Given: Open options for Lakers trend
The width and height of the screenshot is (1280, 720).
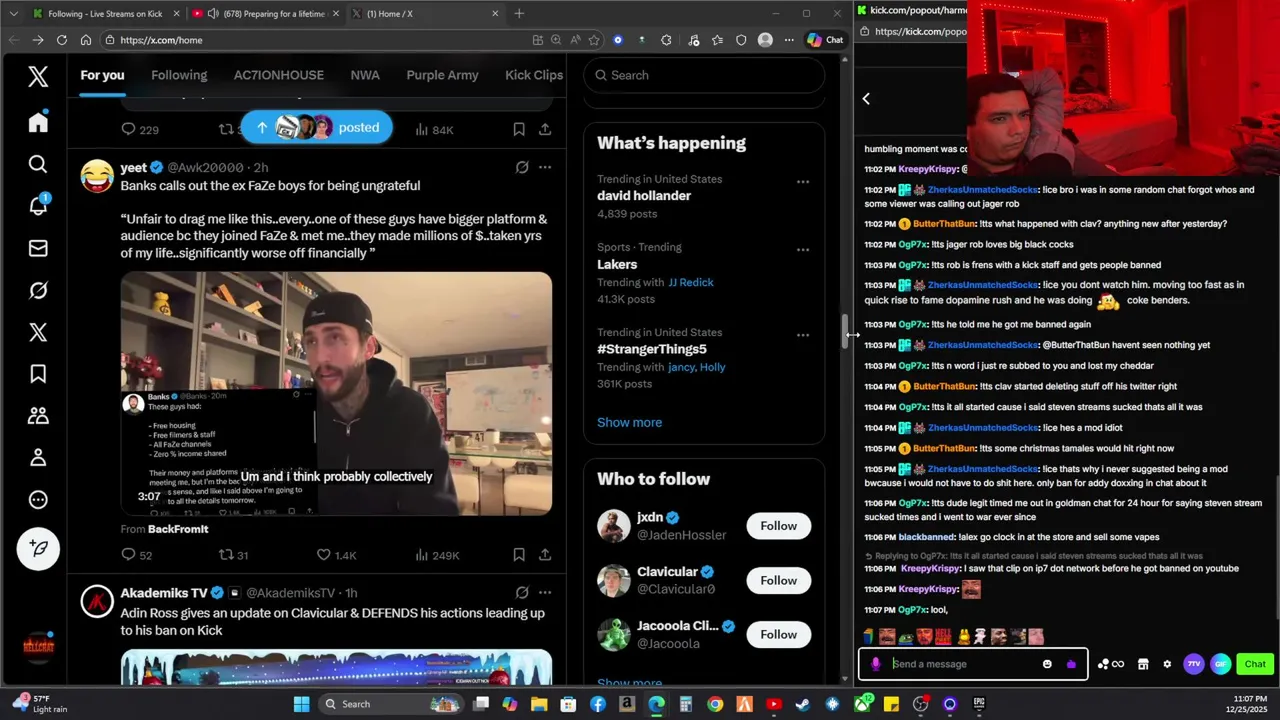Looking at the screenshot, I should tap(803, 250).
